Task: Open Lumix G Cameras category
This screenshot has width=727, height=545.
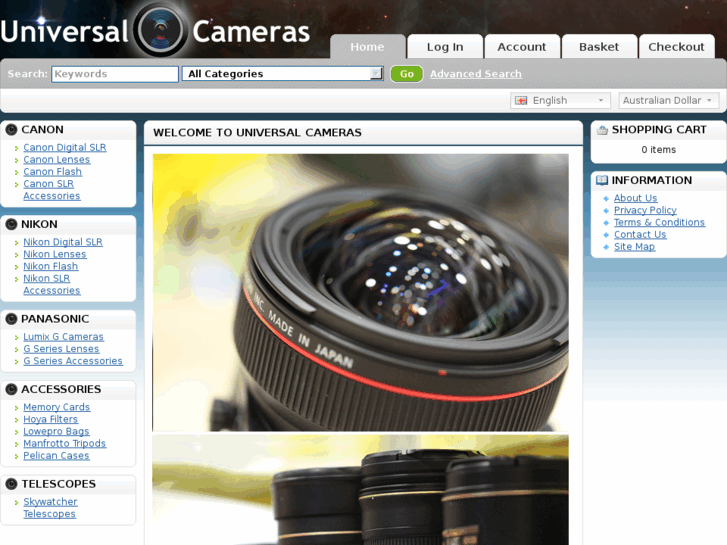Action: click(64, 337)
